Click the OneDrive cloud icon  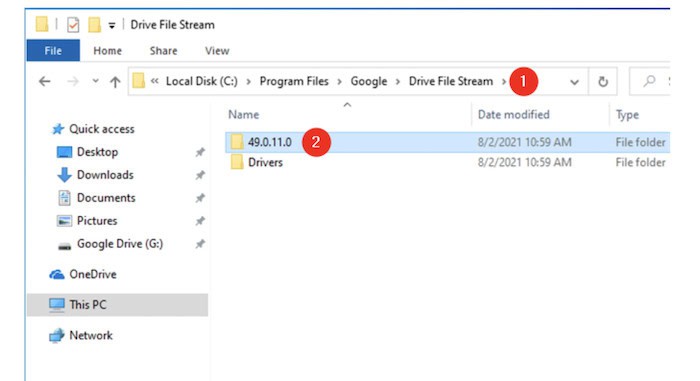pyautogui.click(x=57, y=274)
